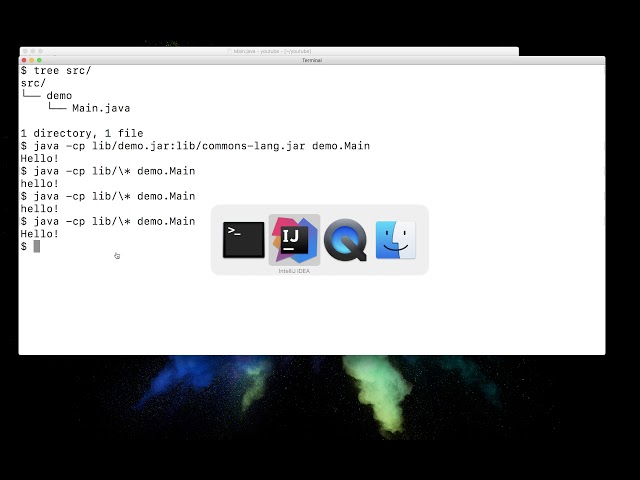Zoom the Terminal window with the green button
Image resolution: width=640 pixels, height=480 pixels.
click(41, 60)
